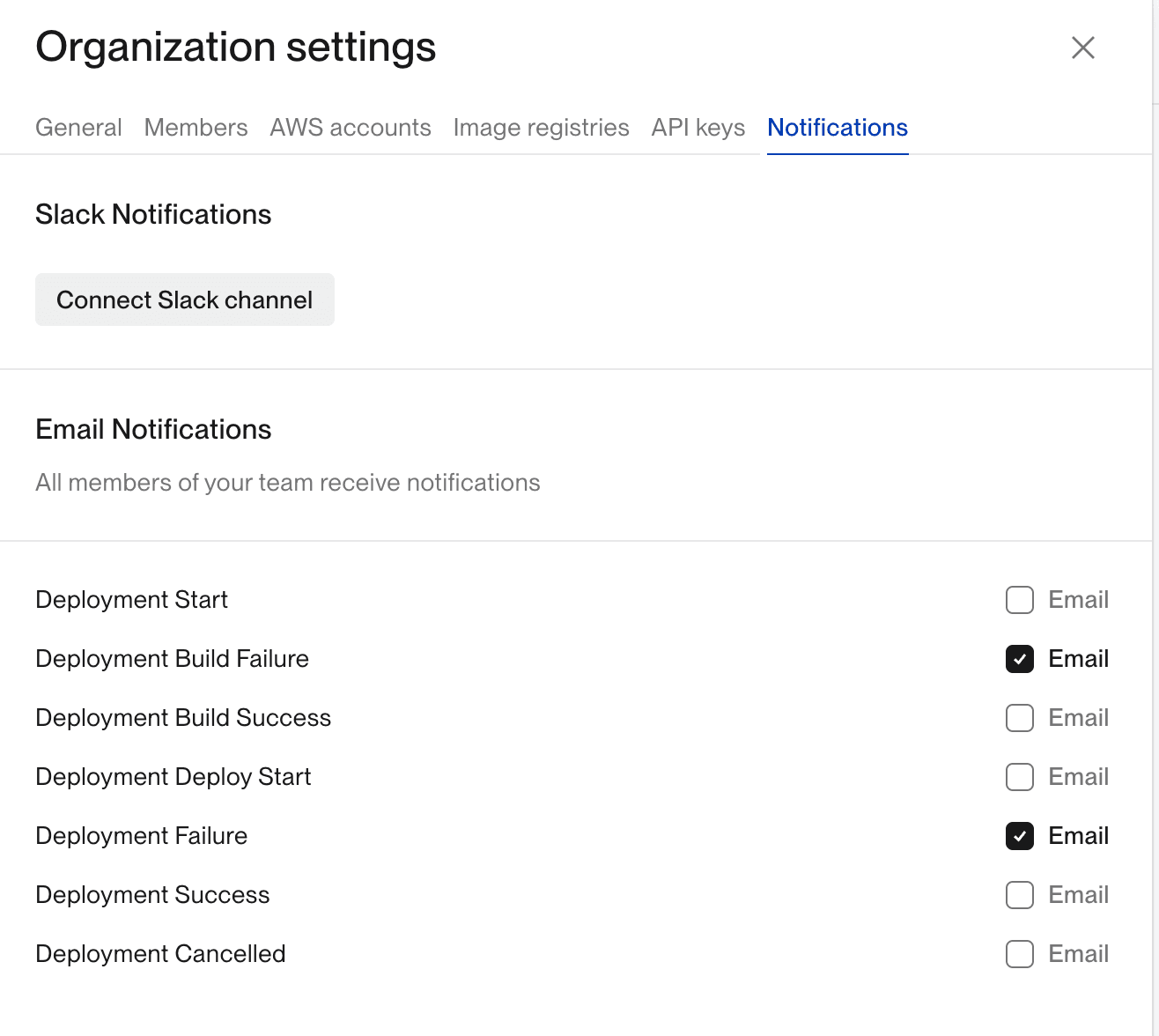This screenshot has width=1159, height=1036.
Task: Click the text about all team members
Action: point(288,483)
